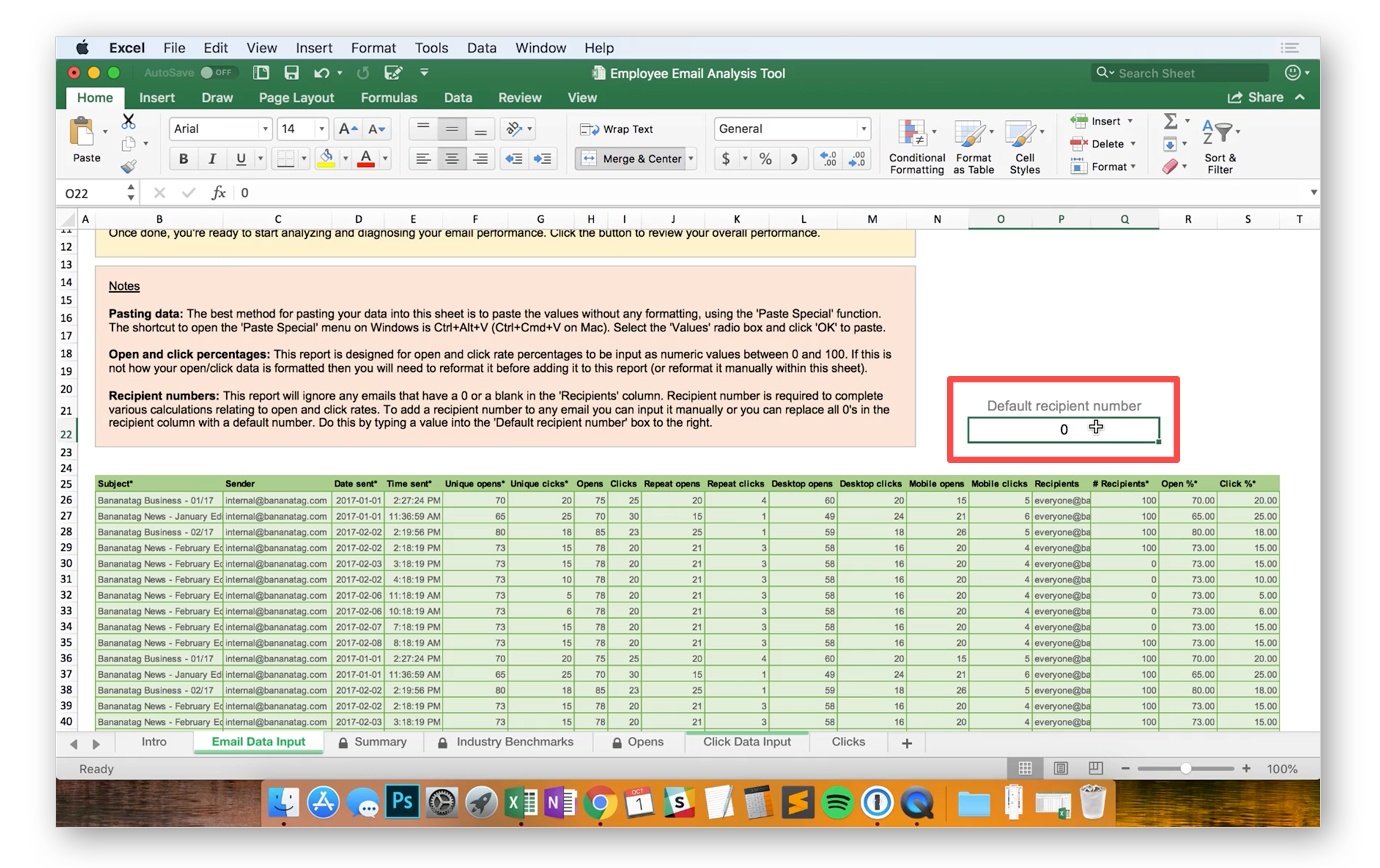Expand the Merge & Center dropdown arrow
The width and height of the screenshot is (1380, 868).
click(x=691, y=159)
